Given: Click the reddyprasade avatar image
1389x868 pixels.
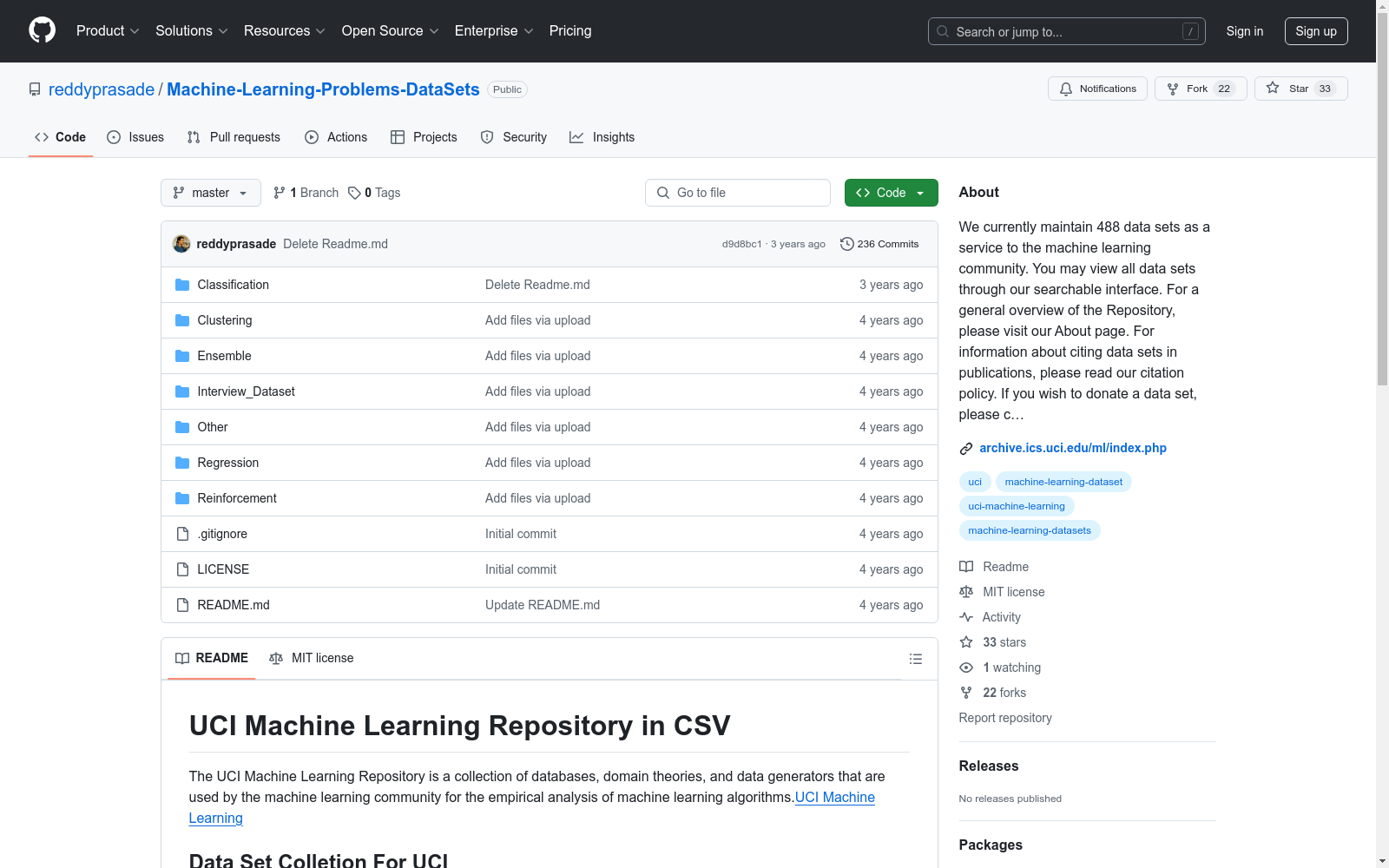Looking at the screenshot, I should [x=181, y=244].
